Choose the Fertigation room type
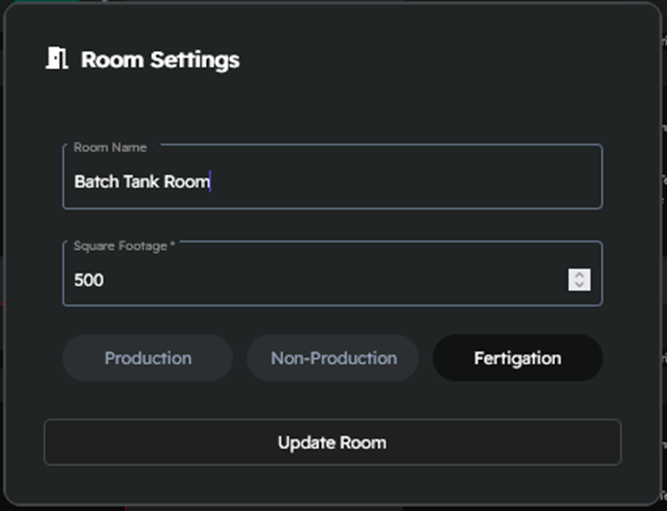This screenshot has height=511, width=667. (x=517, y=358)
